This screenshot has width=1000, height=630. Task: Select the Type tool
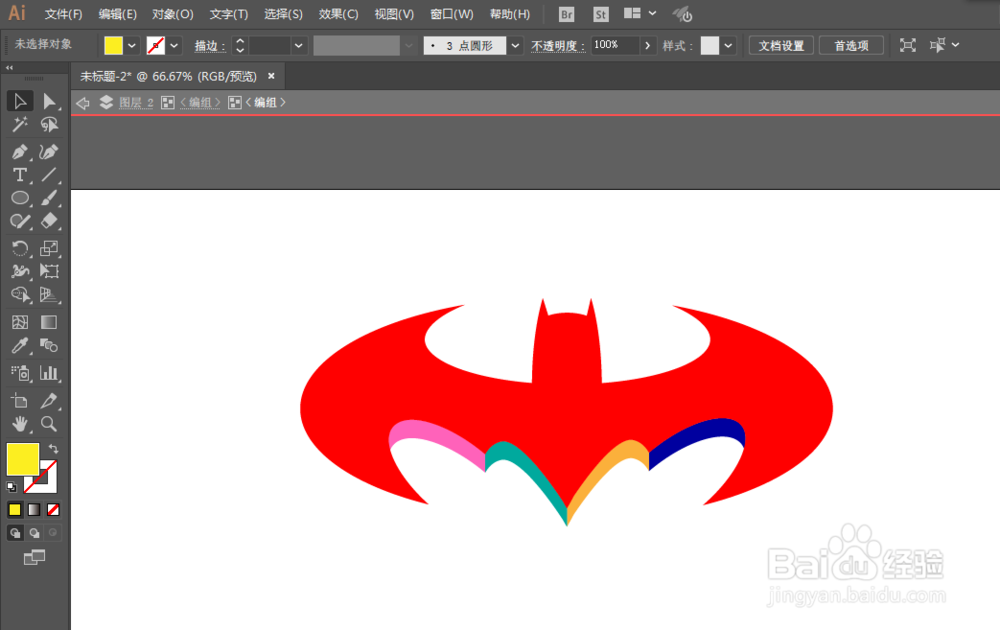click(x=20, y=174)
